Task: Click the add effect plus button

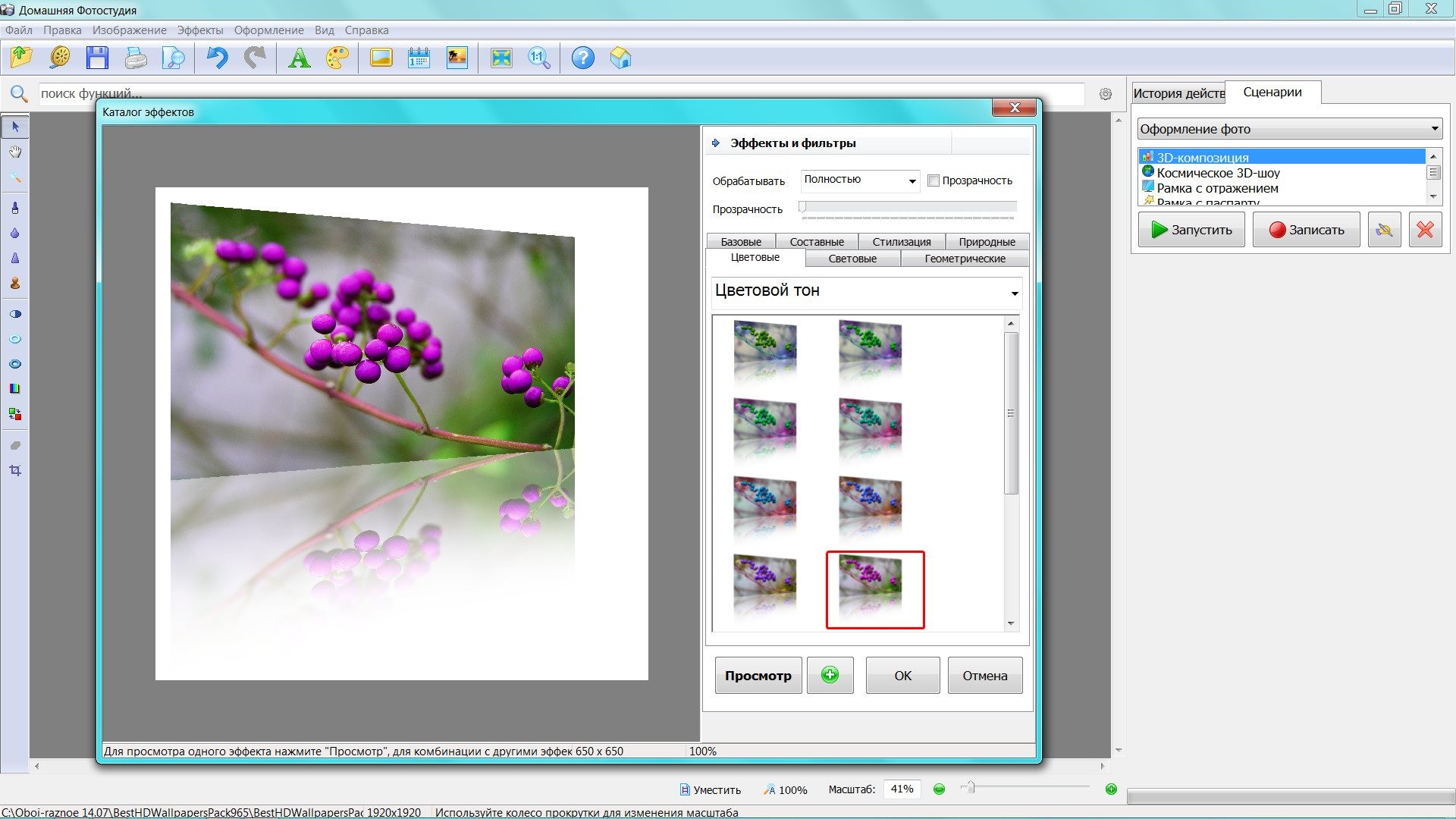Action: [x=829, y=674]
